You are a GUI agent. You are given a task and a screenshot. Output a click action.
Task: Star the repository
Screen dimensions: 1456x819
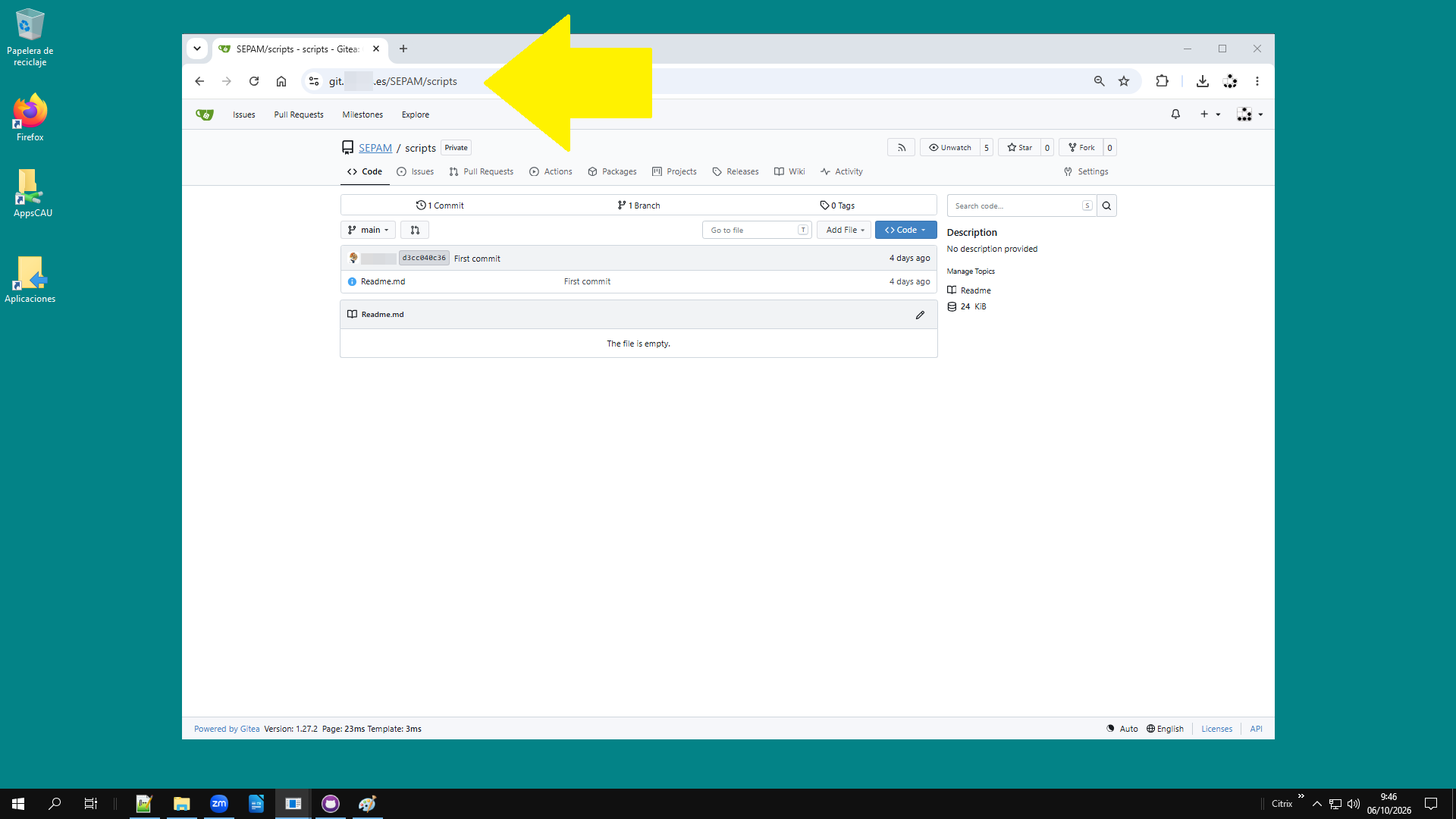coord(1019,148)
